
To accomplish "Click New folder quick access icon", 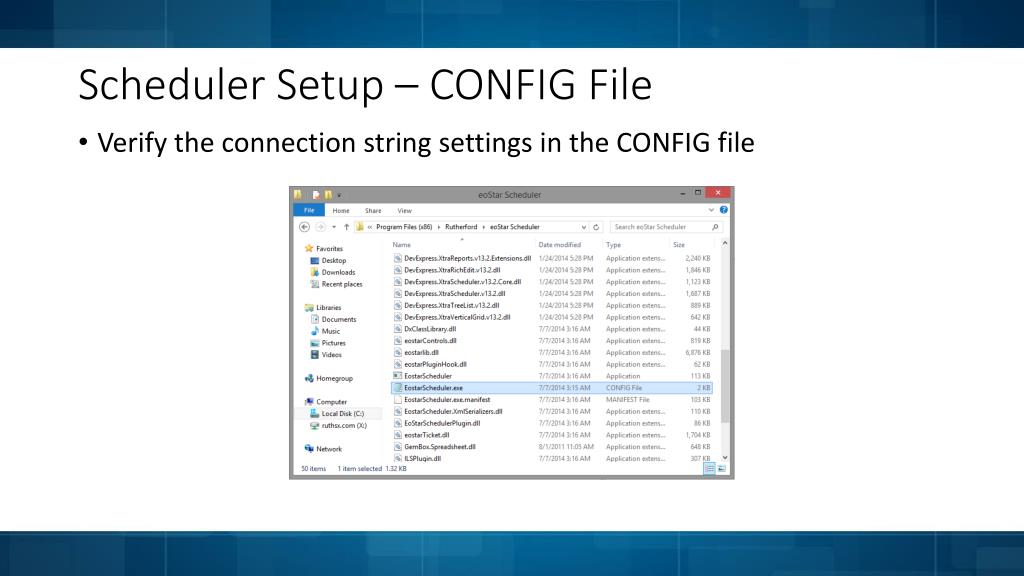I will [328, 195].
